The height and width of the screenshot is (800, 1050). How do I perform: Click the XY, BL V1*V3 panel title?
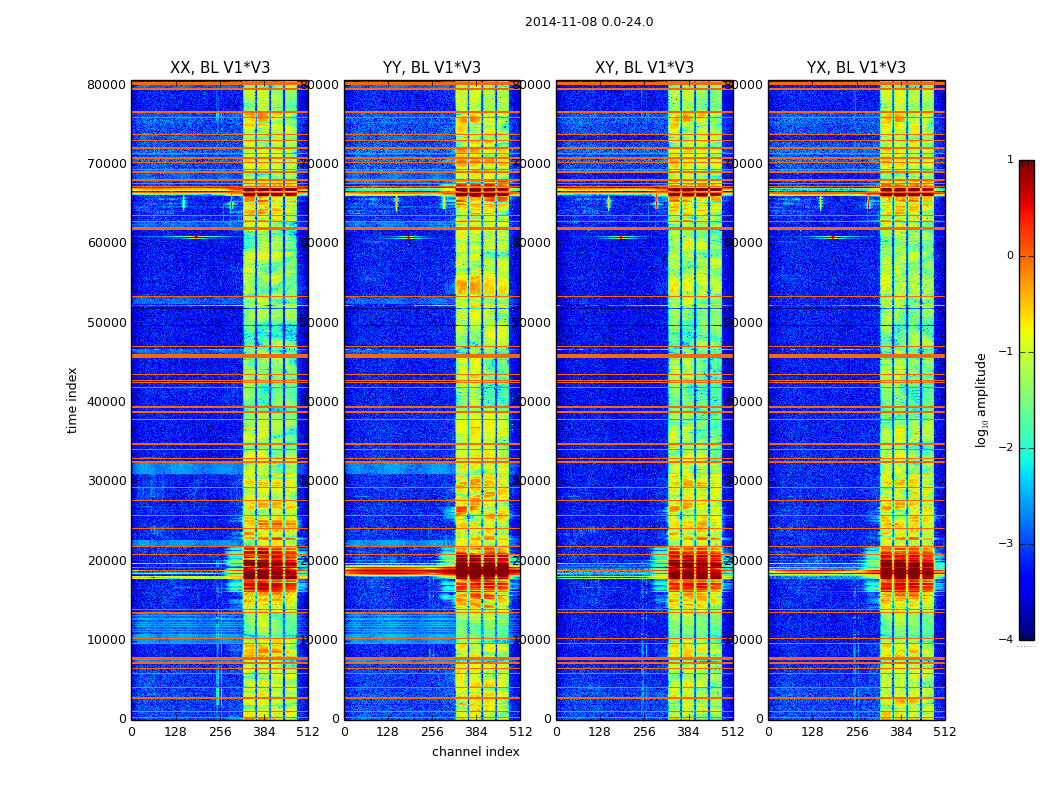pyautogui.click(x=644, y=68)
